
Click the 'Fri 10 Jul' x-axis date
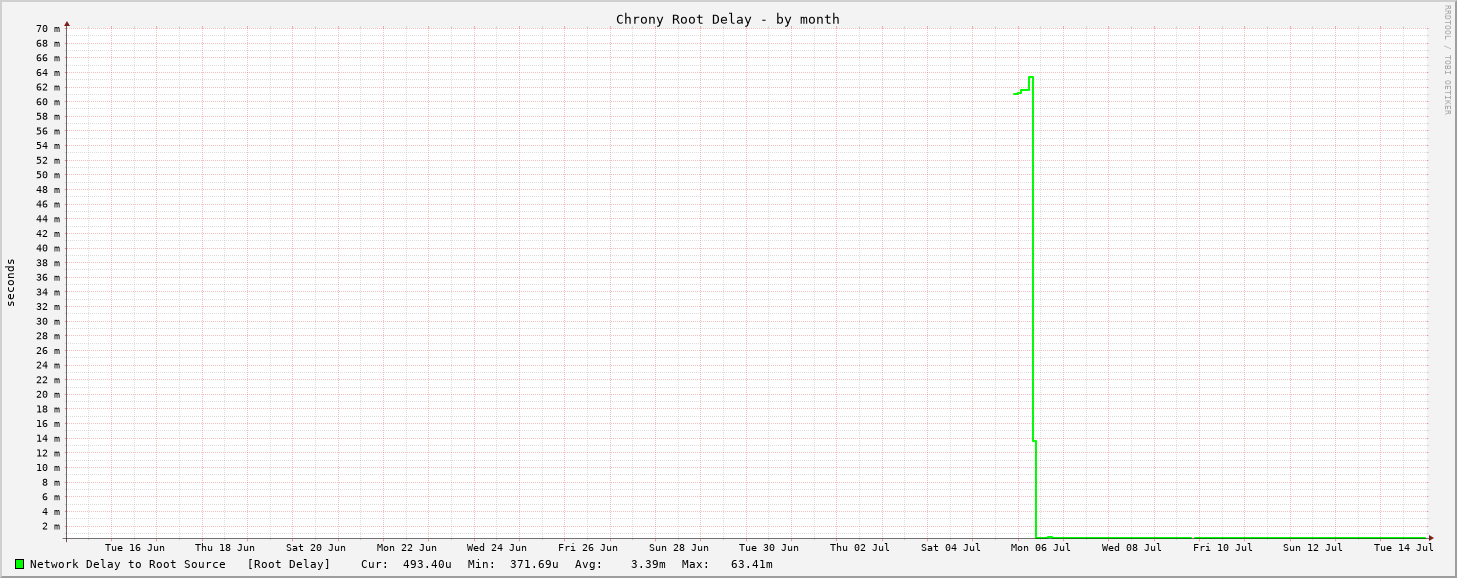click(x=1223, y=547)
